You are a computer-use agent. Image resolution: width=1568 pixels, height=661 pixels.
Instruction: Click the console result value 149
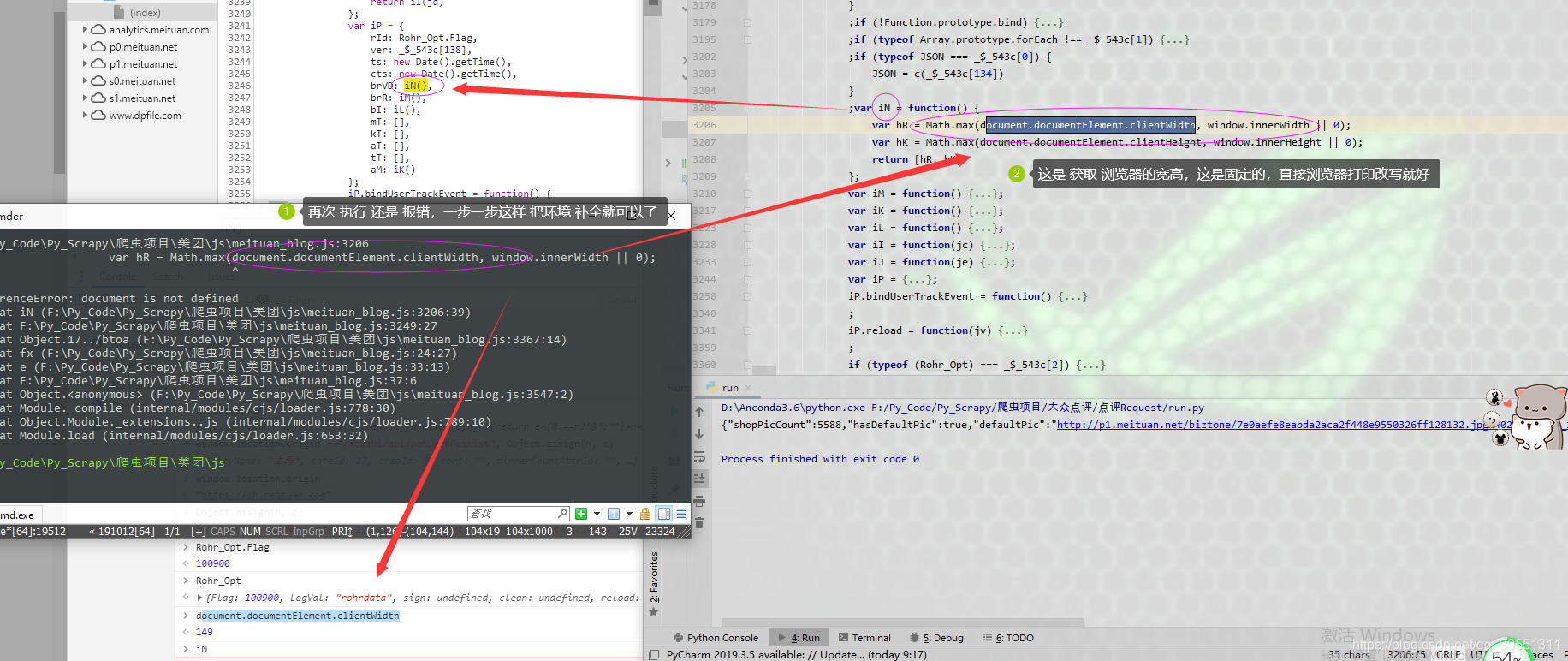[205, 632]
